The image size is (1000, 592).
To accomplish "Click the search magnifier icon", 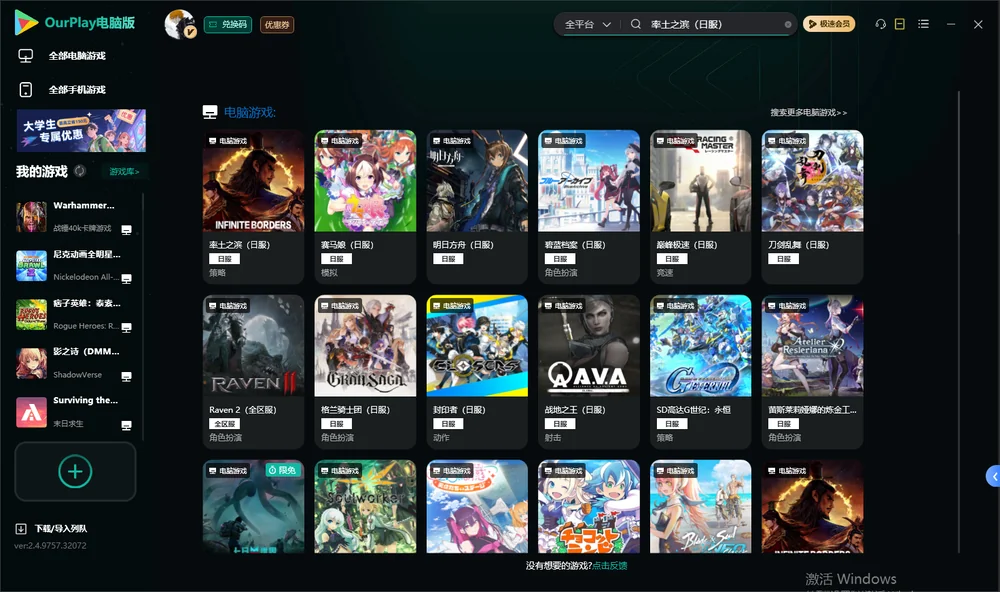I will click(x=636, y=24).
